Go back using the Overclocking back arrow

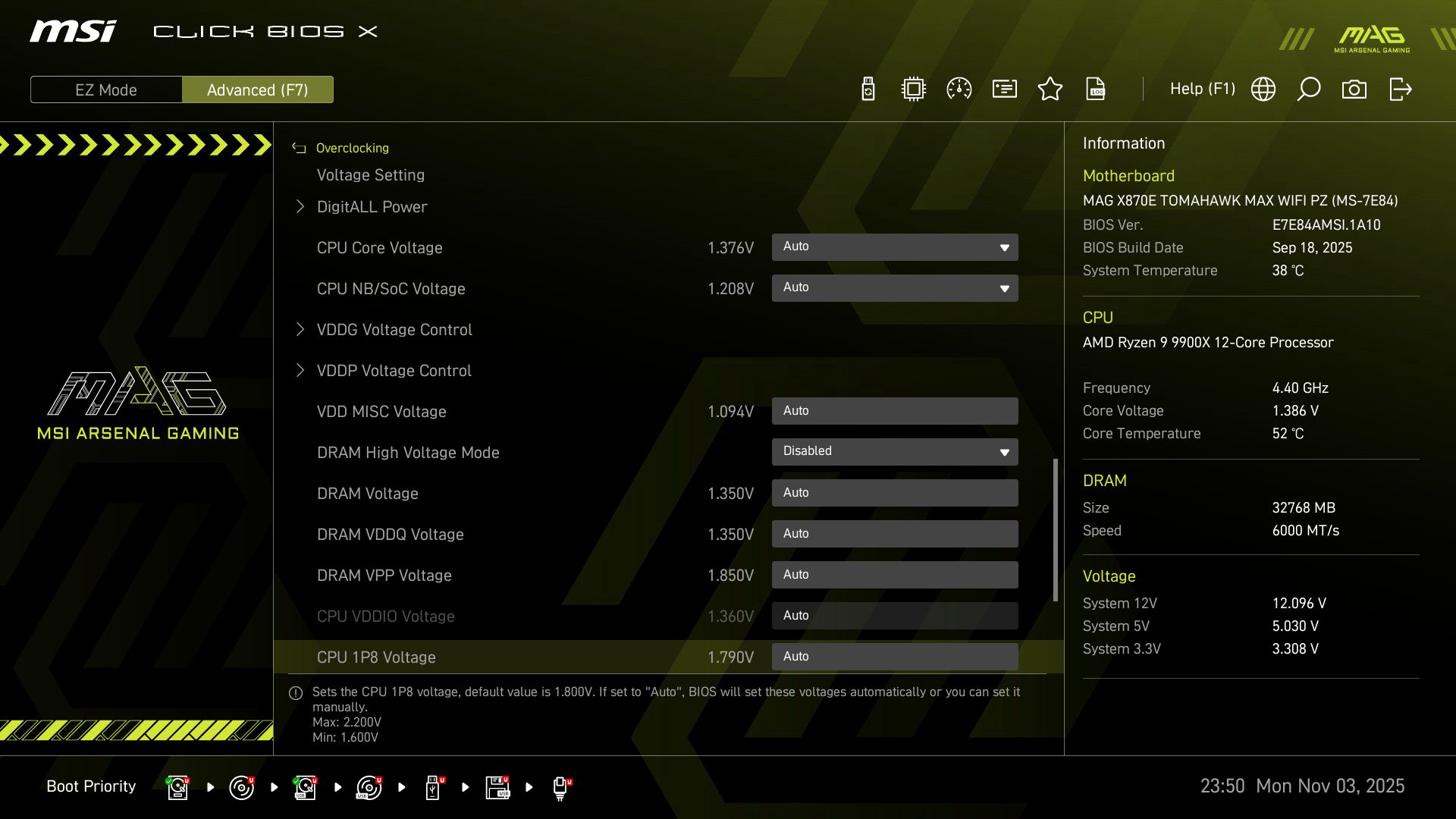point(298,147)
